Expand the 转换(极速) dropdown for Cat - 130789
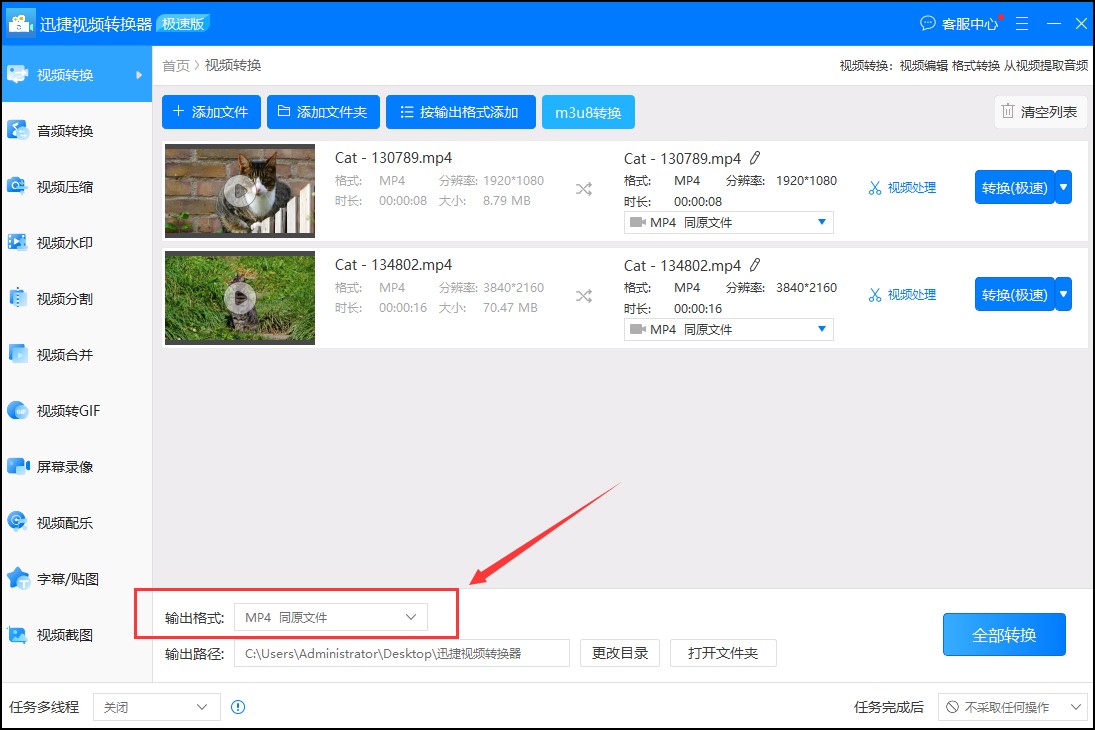 pyautogui.click(x=1062, y=187)
